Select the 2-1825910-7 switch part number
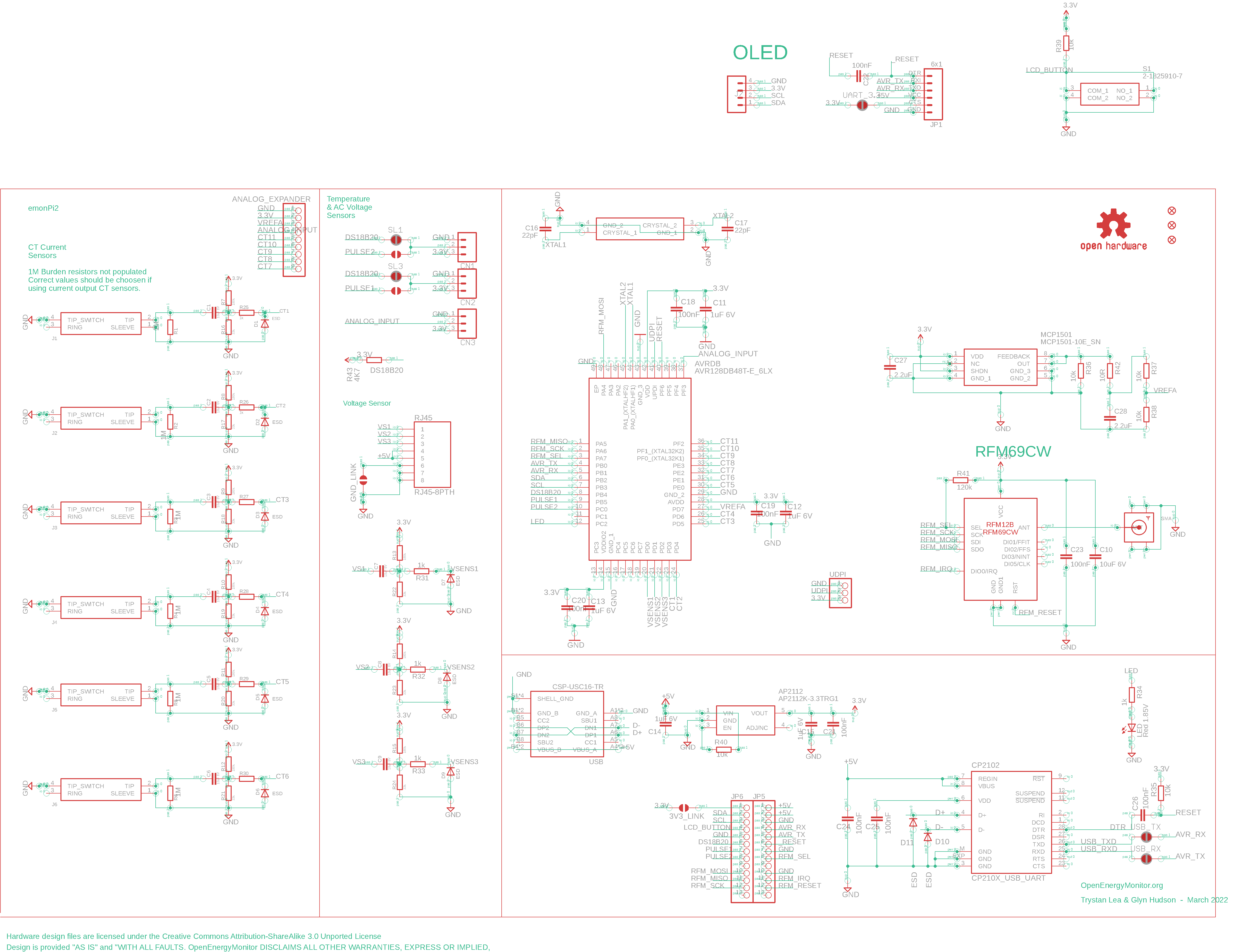 pyautogui.click(x=1162, y=76)
